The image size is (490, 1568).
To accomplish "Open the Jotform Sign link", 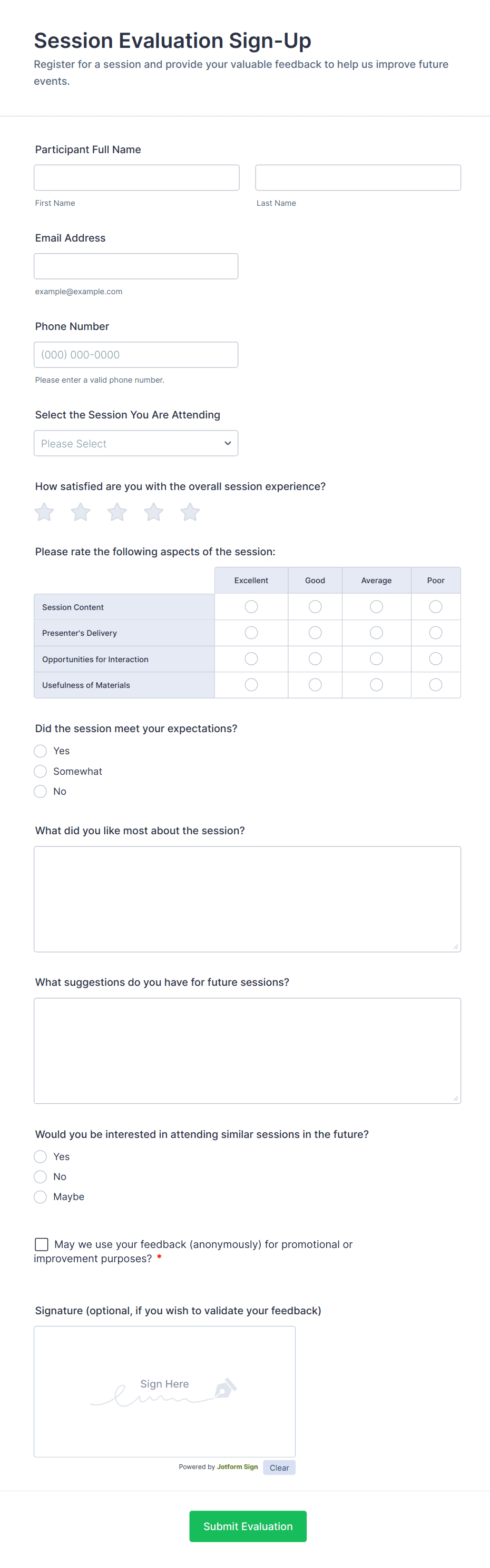I will coord(237,1466).
